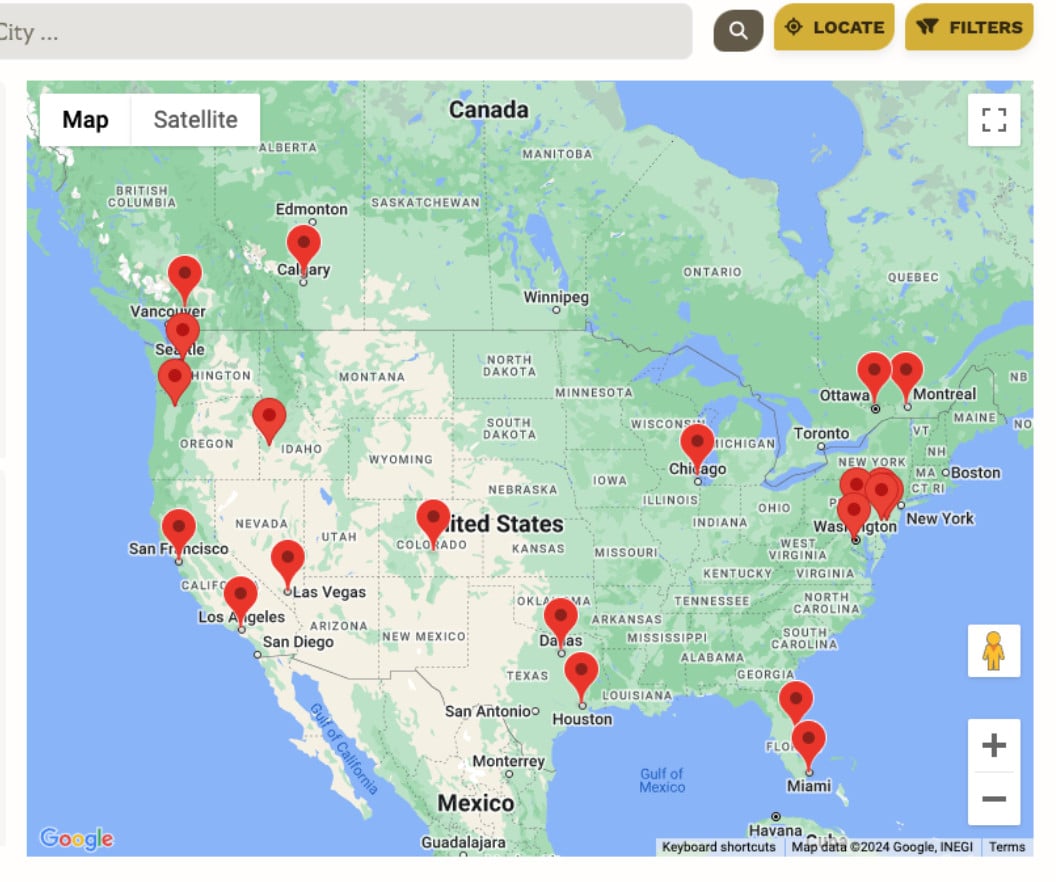Open the Montreal location pin
The width and height of the screenshot is (1056, 882).
coord(906,373)
